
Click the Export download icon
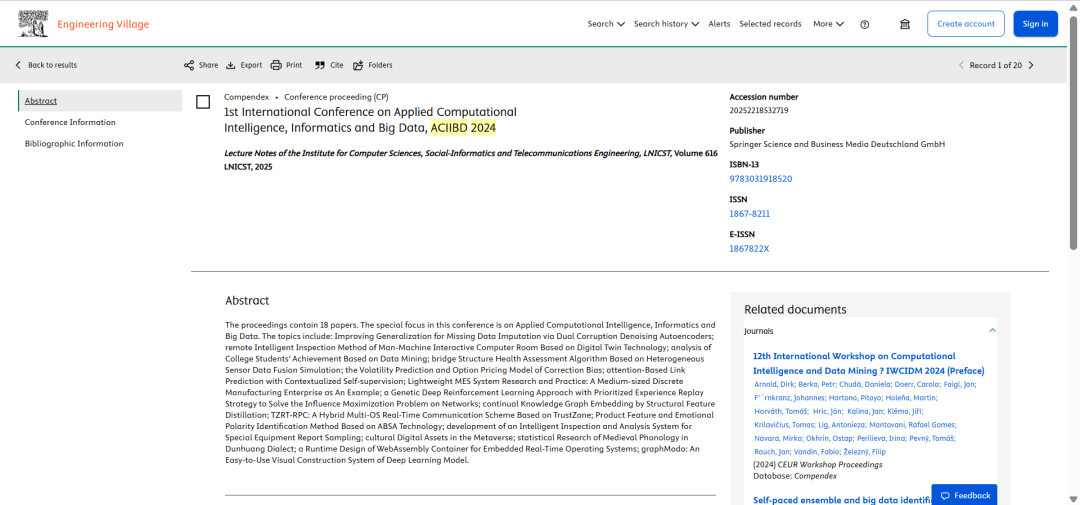click(x=231, y=65)
